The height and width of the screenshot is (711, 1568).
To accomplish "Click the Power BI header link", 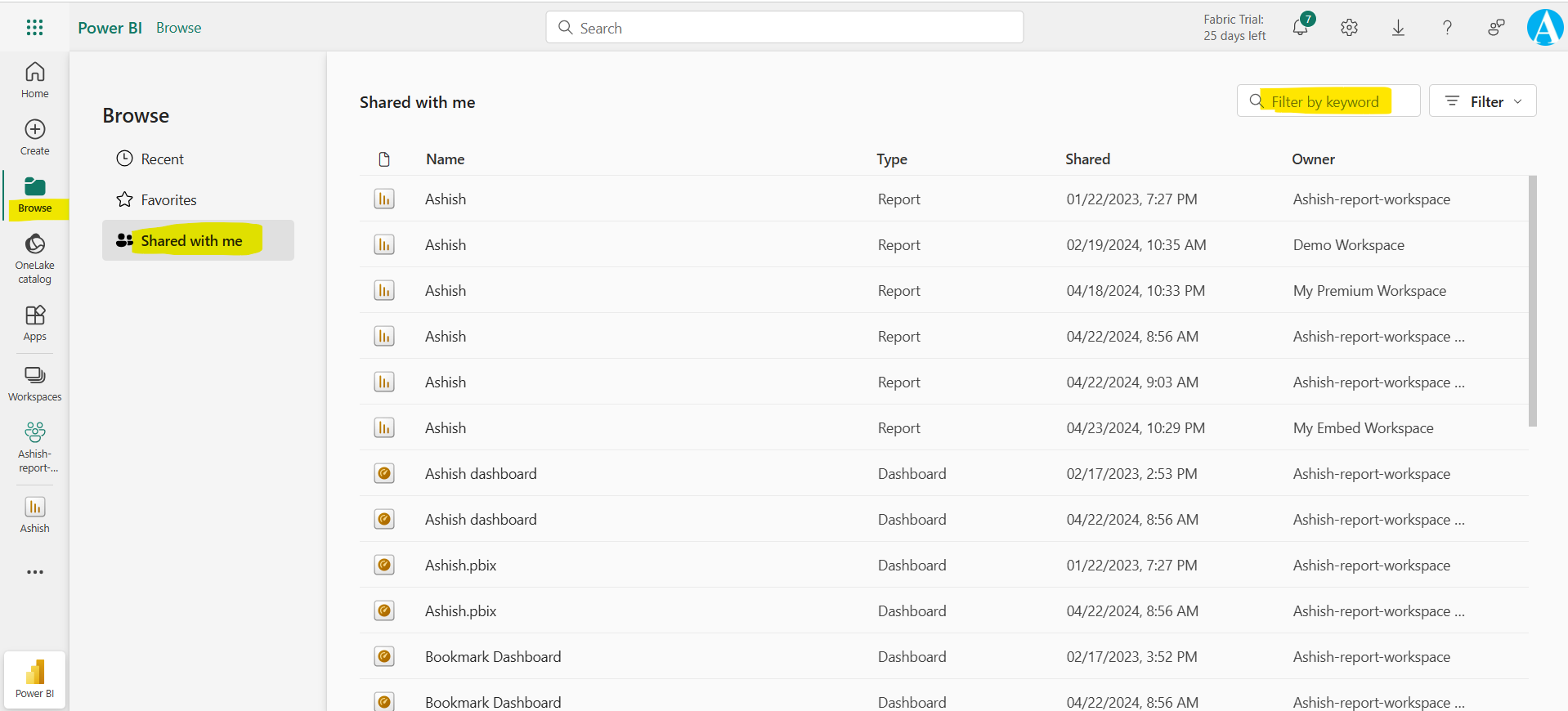I will click(x=110, y=28).
